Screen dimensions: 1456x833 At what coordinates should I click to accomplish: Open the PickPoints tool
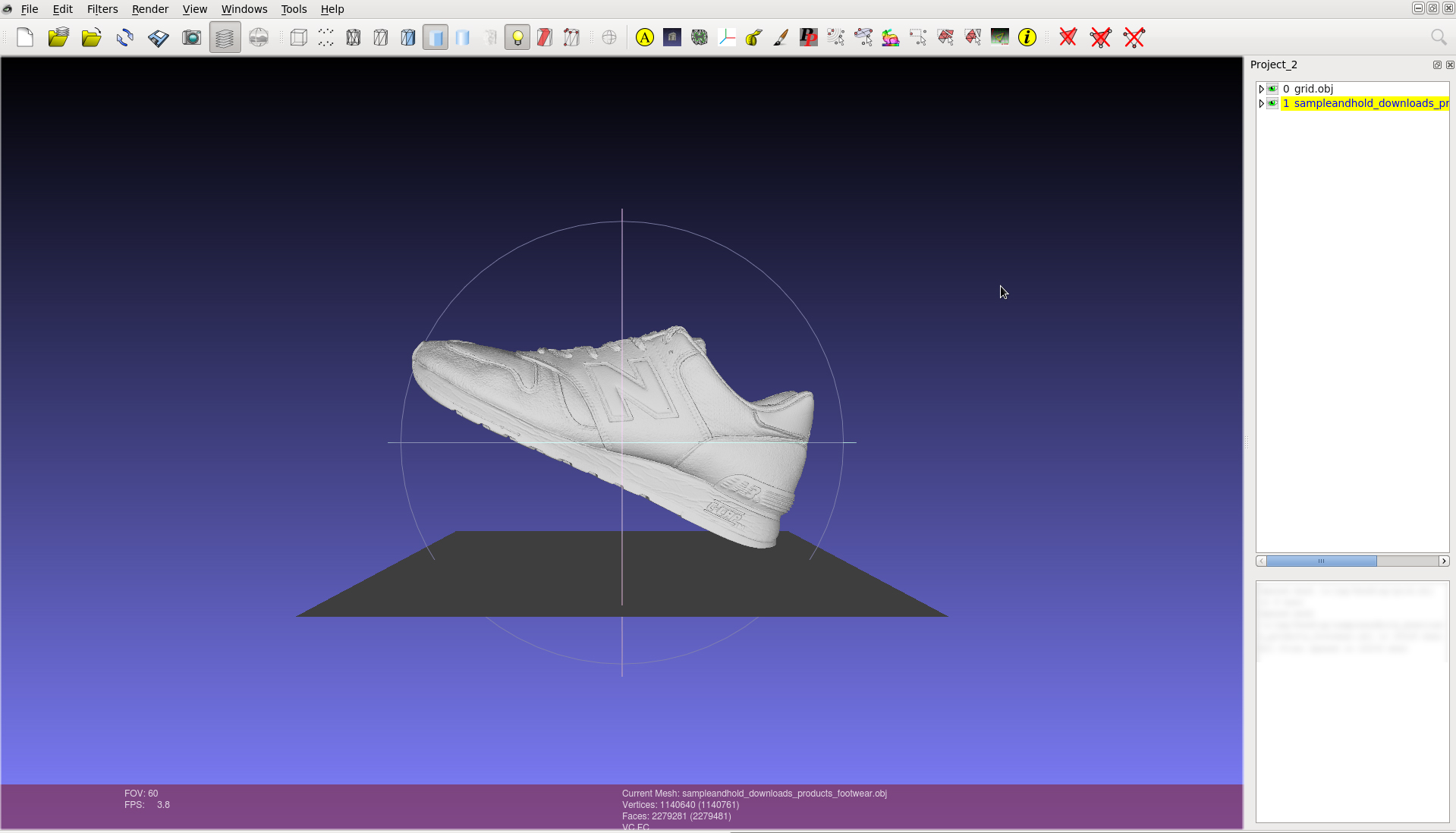click(x=809, y=37)
